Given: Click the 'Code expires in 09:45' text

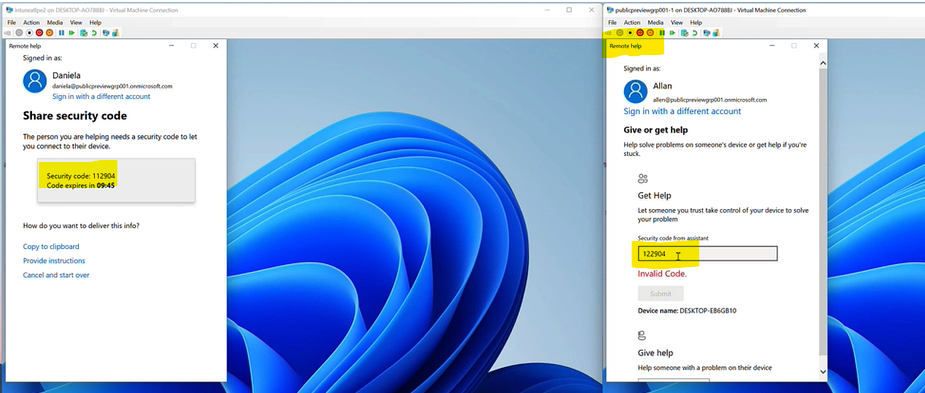Looking at the screenshot, I should coord(80,185).
